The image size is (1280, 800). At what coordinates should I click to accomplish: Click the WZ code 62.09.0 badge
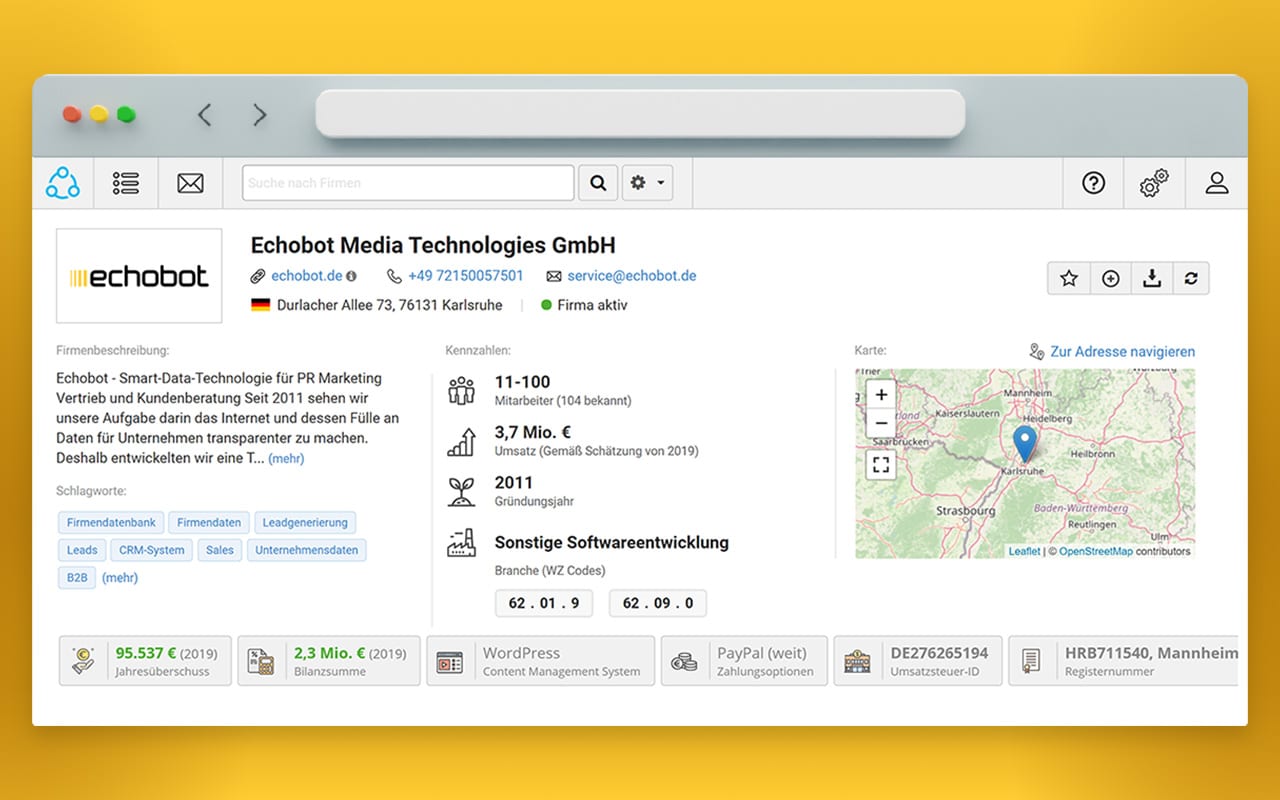658,603
